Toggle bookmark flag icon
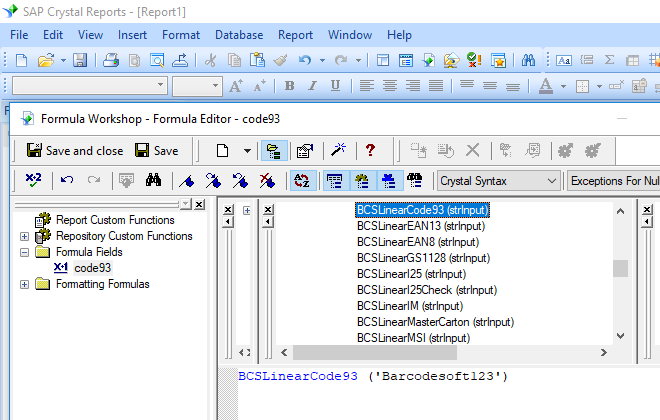The height and width of the screenshot is (420, 660). (x=186, y=181)
